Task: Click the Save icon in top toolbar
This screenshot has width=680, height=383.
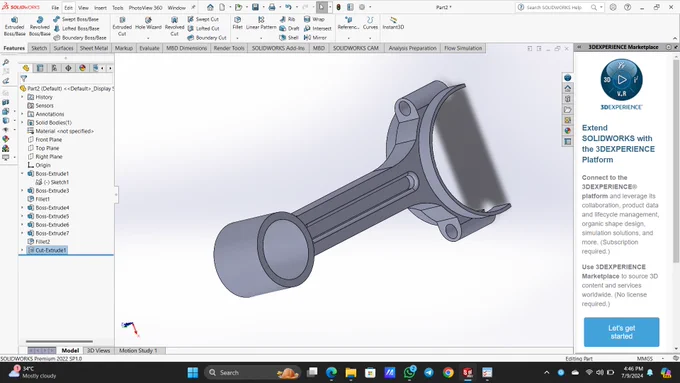Action: tap(255, 7)
